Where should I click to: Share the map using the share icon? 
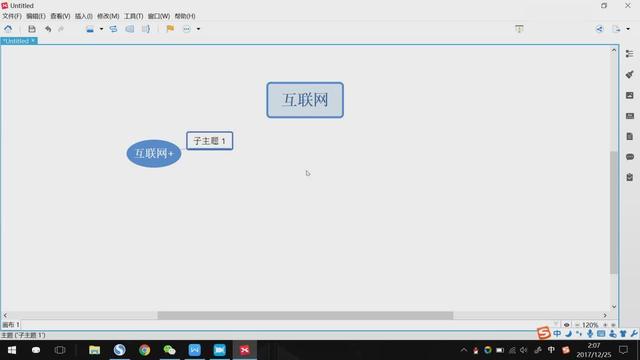click(x=599, y=29)
